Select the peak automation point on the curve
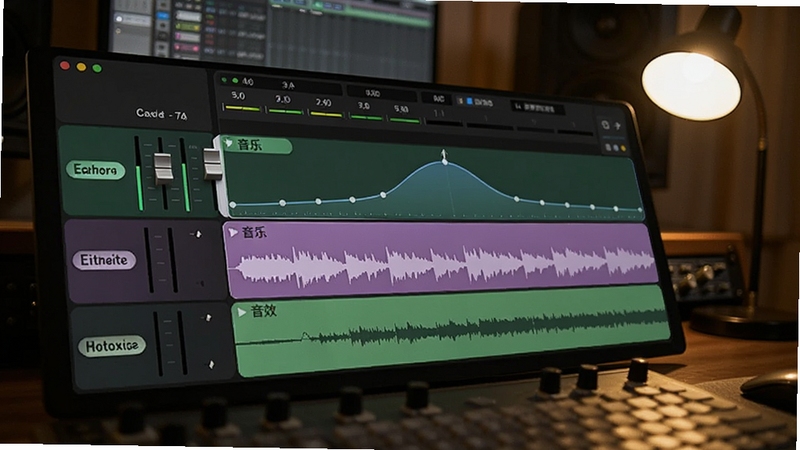Viewport: 800px width, 450px height. click(445, 162)
